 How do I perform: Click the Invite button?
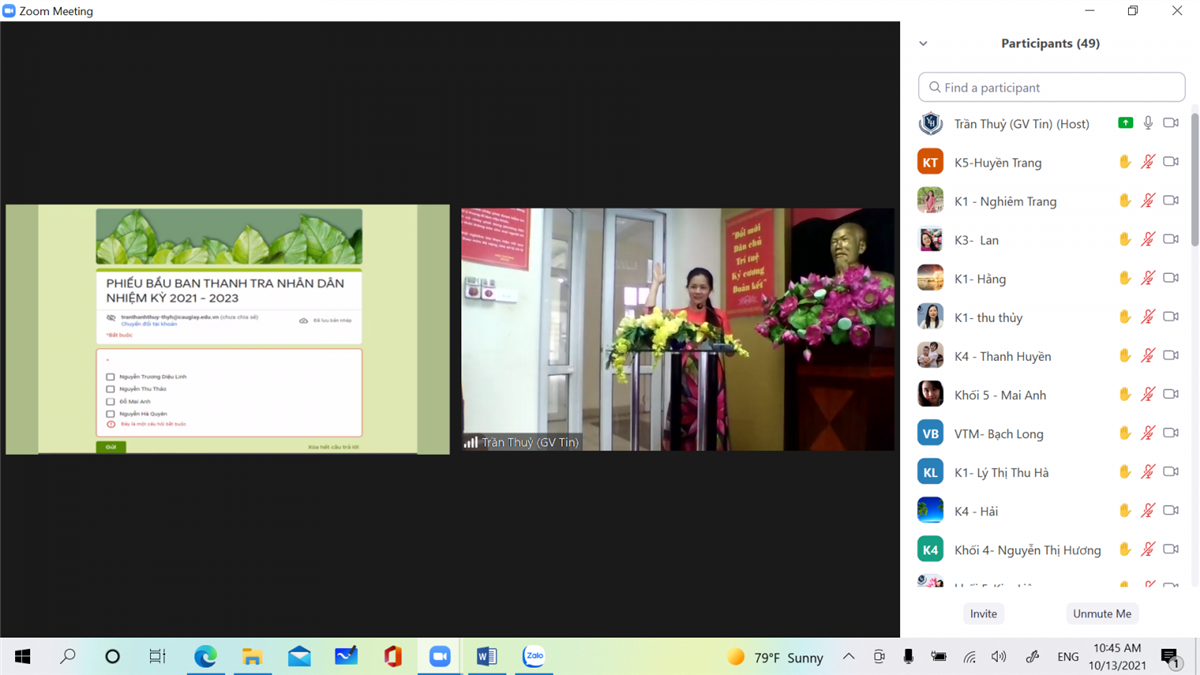click(x=983, y=613)
